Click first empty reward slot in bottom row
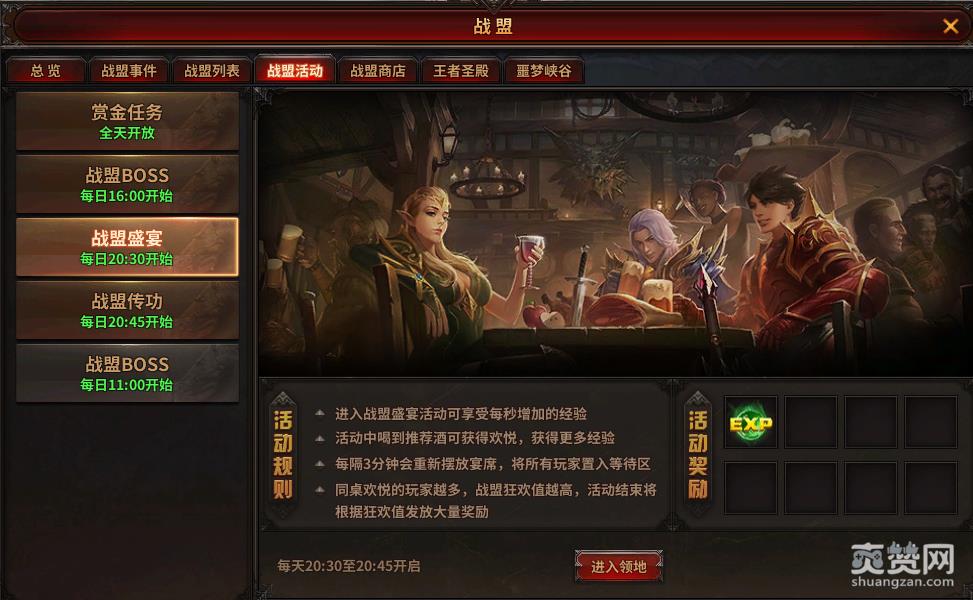 (751, 488)
